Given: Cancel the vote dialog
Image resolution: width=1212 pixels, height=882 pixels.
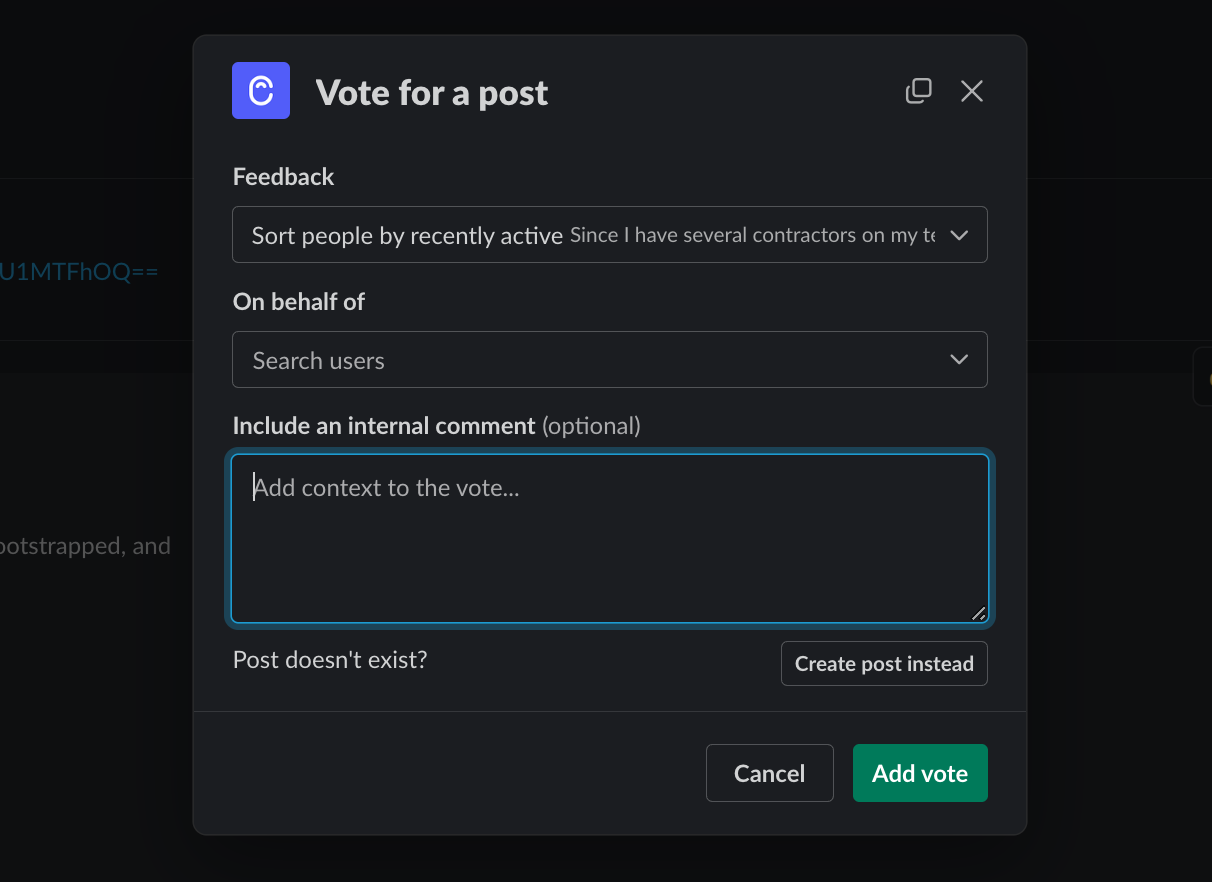Looking at the screenshot, I should (x=770, y=773).
